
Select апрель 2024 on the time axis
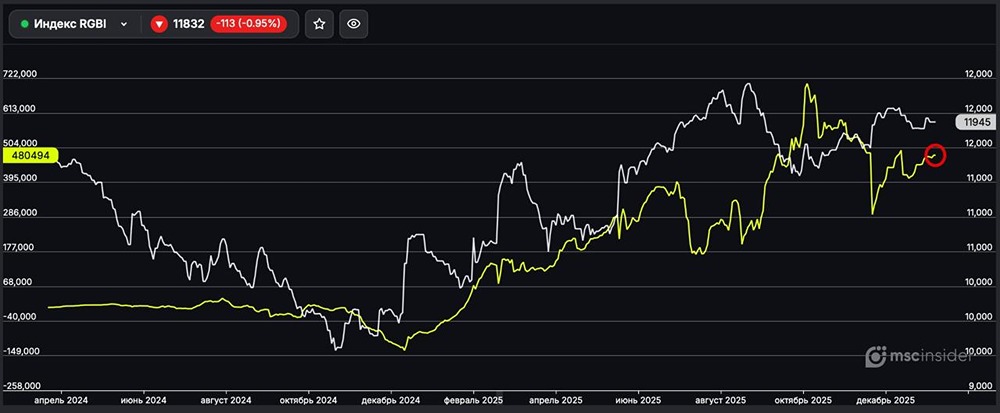point(61,398)
